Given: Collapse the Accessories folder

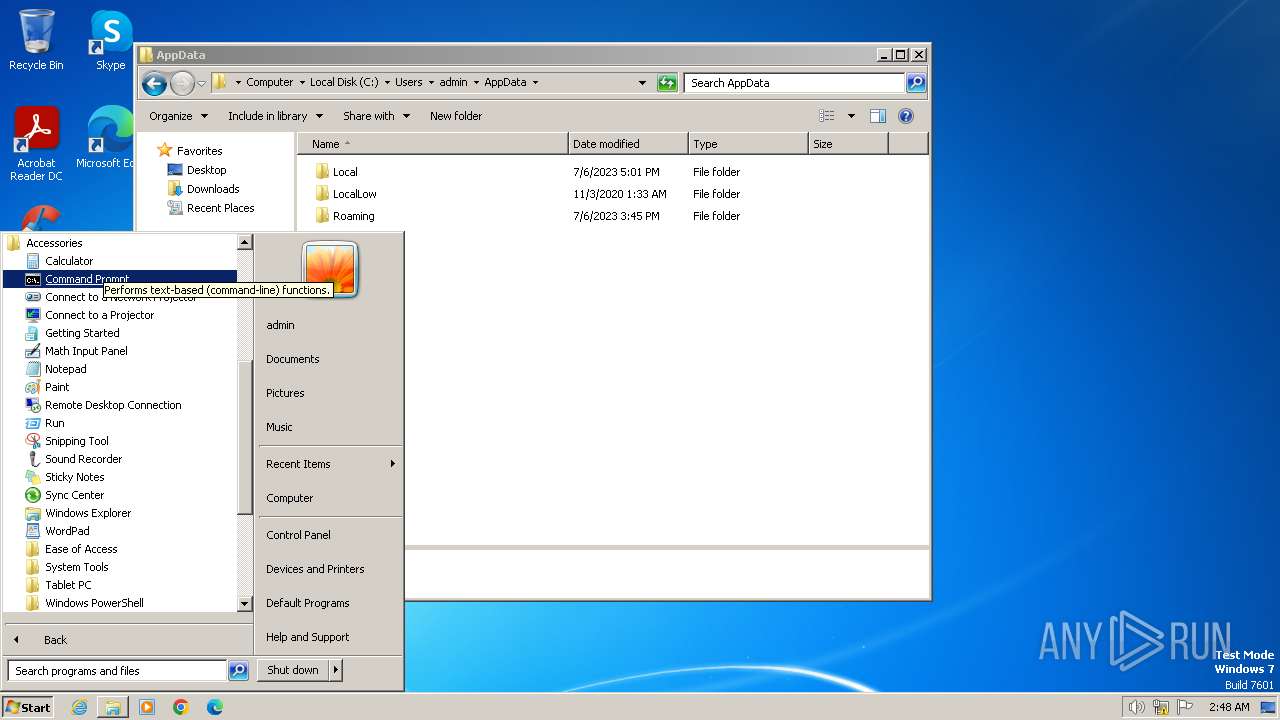Looking at the screenshot, I should coord(54,243).
